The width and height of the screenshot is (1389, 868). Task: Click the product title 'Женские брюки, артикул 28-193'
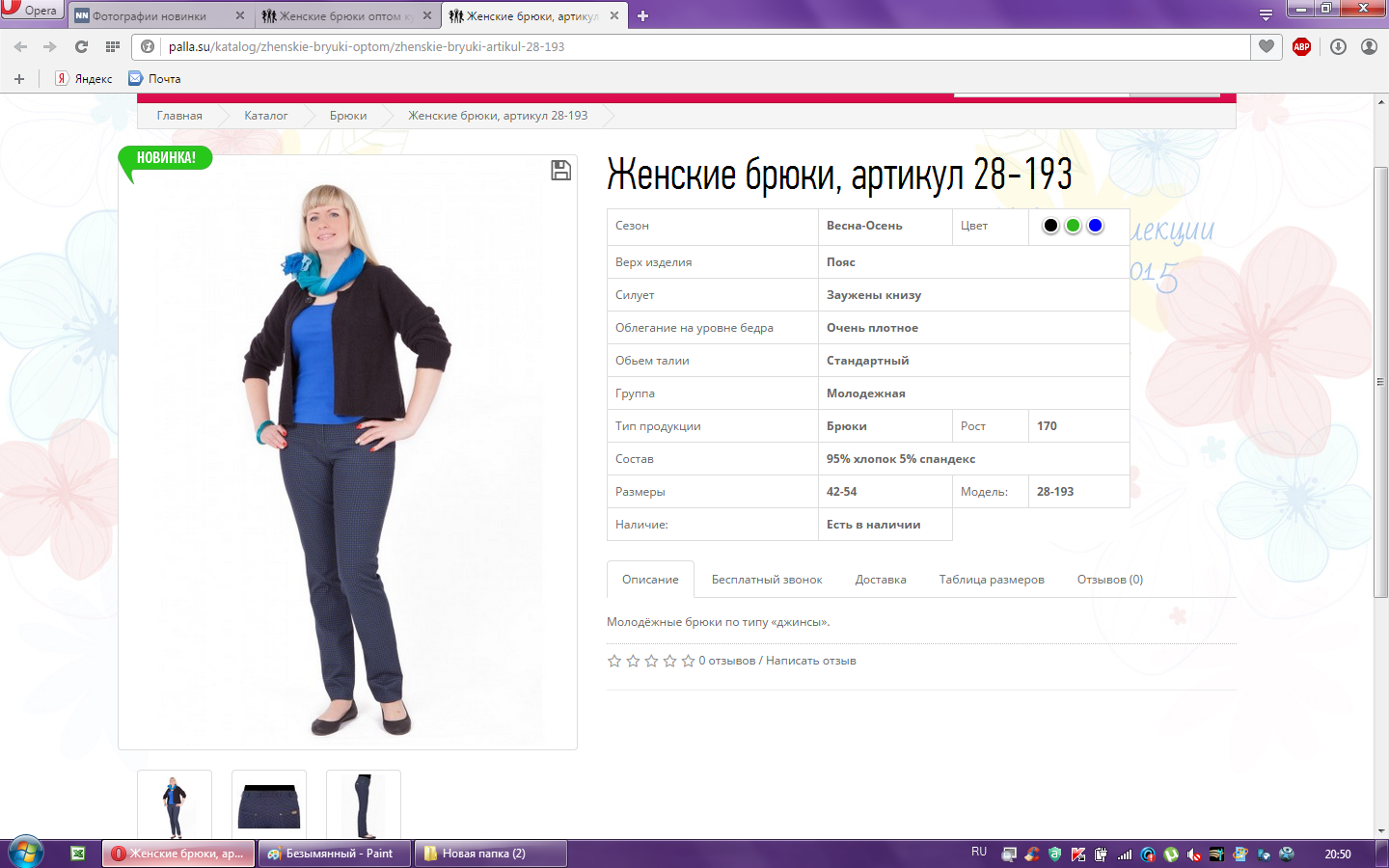tap(839, 175)
